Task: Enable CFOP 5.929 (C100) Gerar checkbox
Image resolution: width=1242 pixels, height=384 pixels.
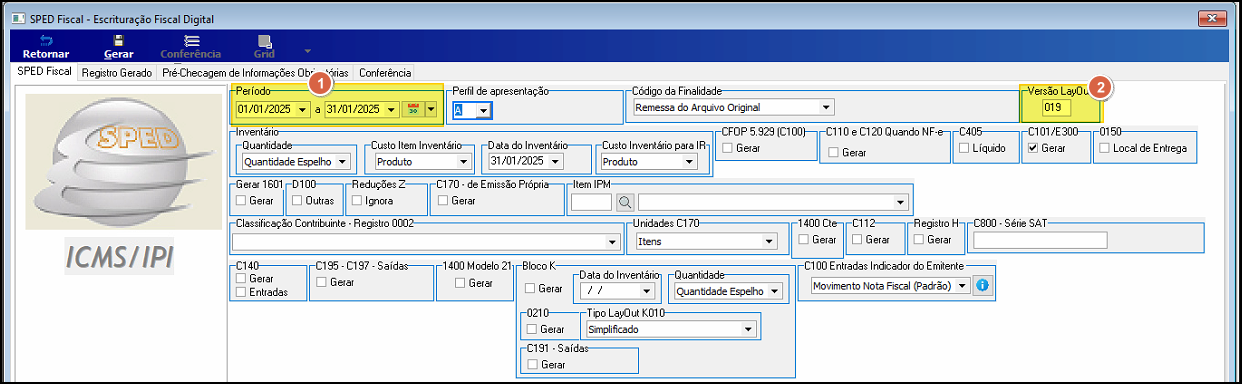Action: (728, 148)
